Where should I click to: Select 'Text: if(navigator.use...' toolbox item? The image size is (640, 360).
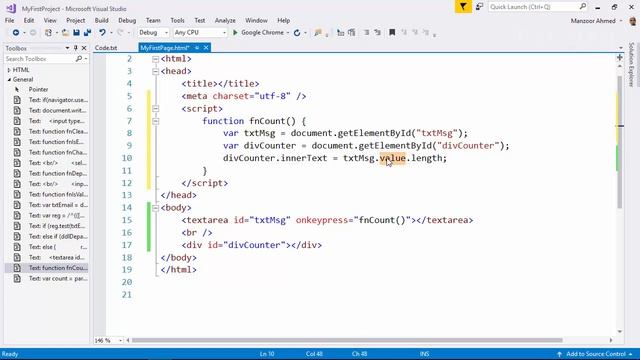tap(46, 100)
